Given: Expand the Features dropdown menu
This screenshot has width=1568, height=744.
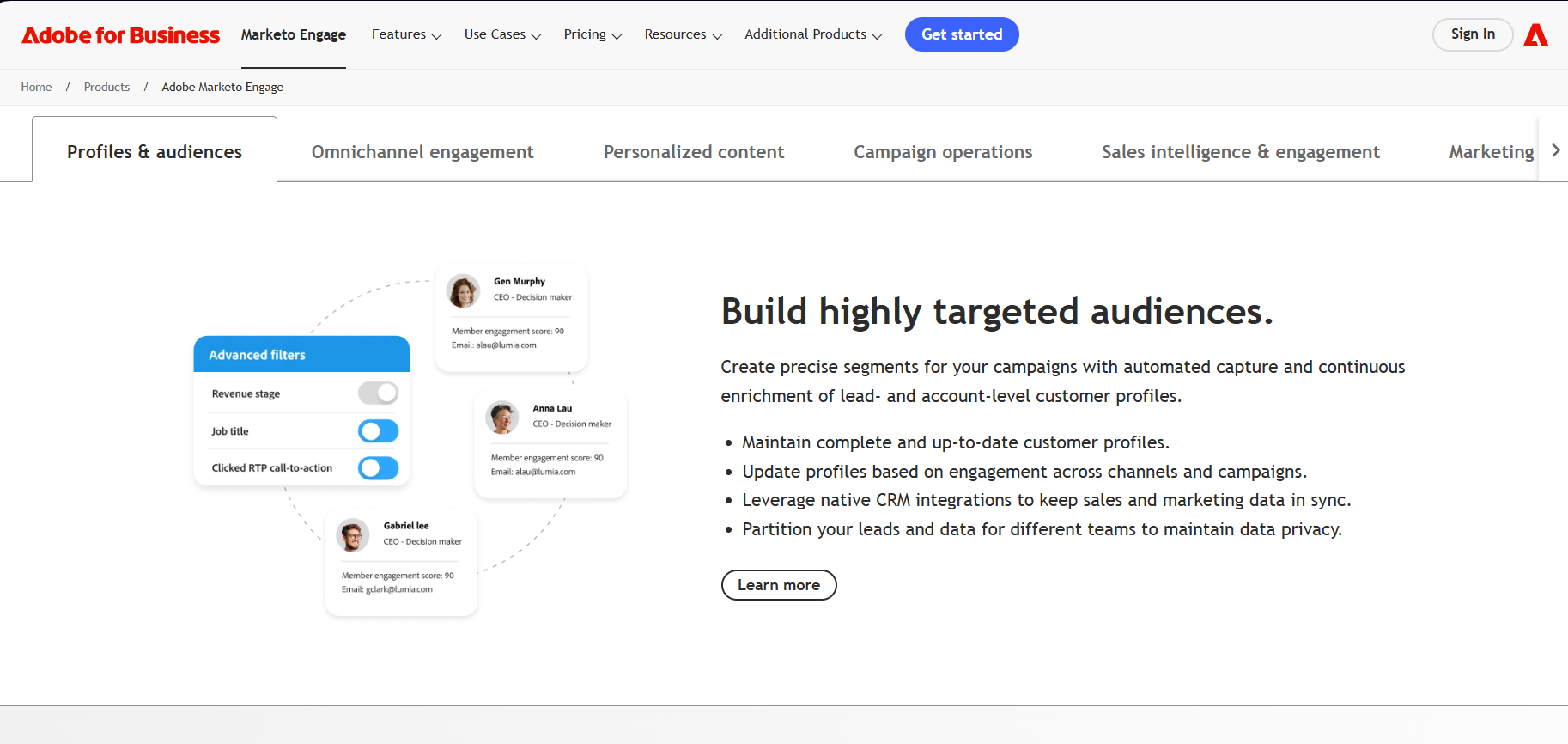Looking at the screenshot, I should [x=406, y=34].
